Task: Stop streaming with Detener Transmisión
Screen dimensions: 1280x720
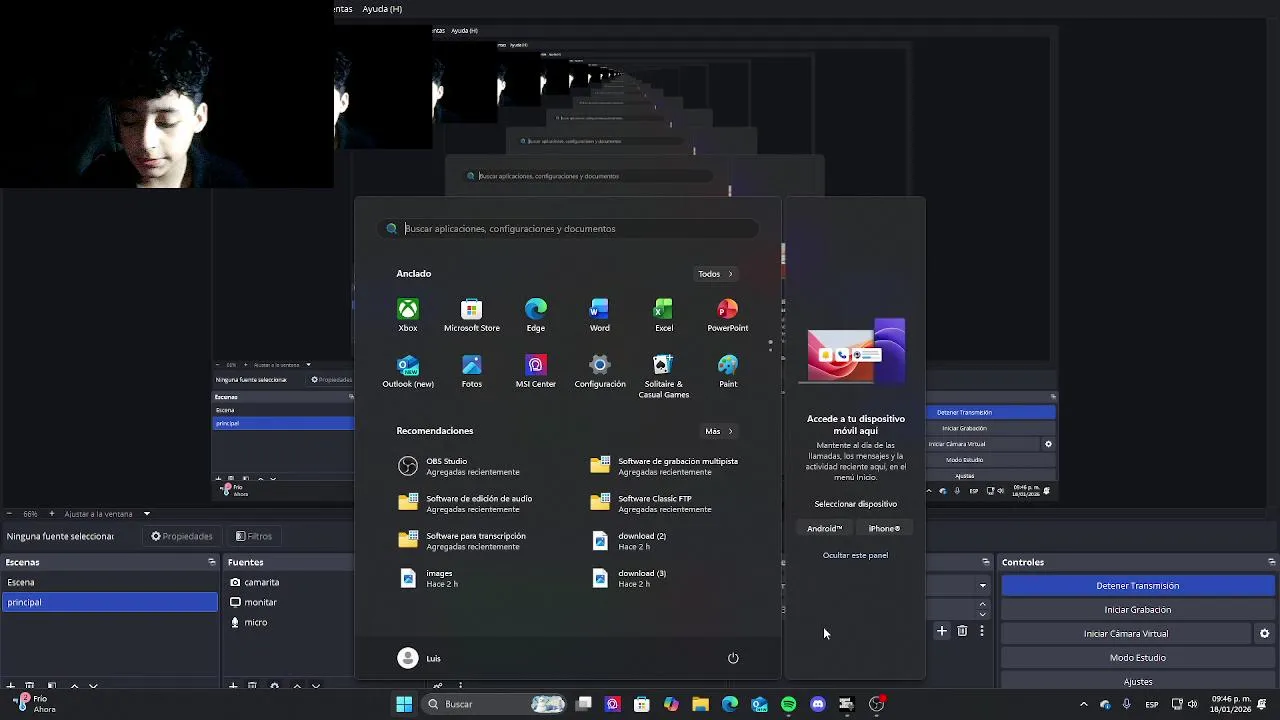Action: tap(1138, 586)
